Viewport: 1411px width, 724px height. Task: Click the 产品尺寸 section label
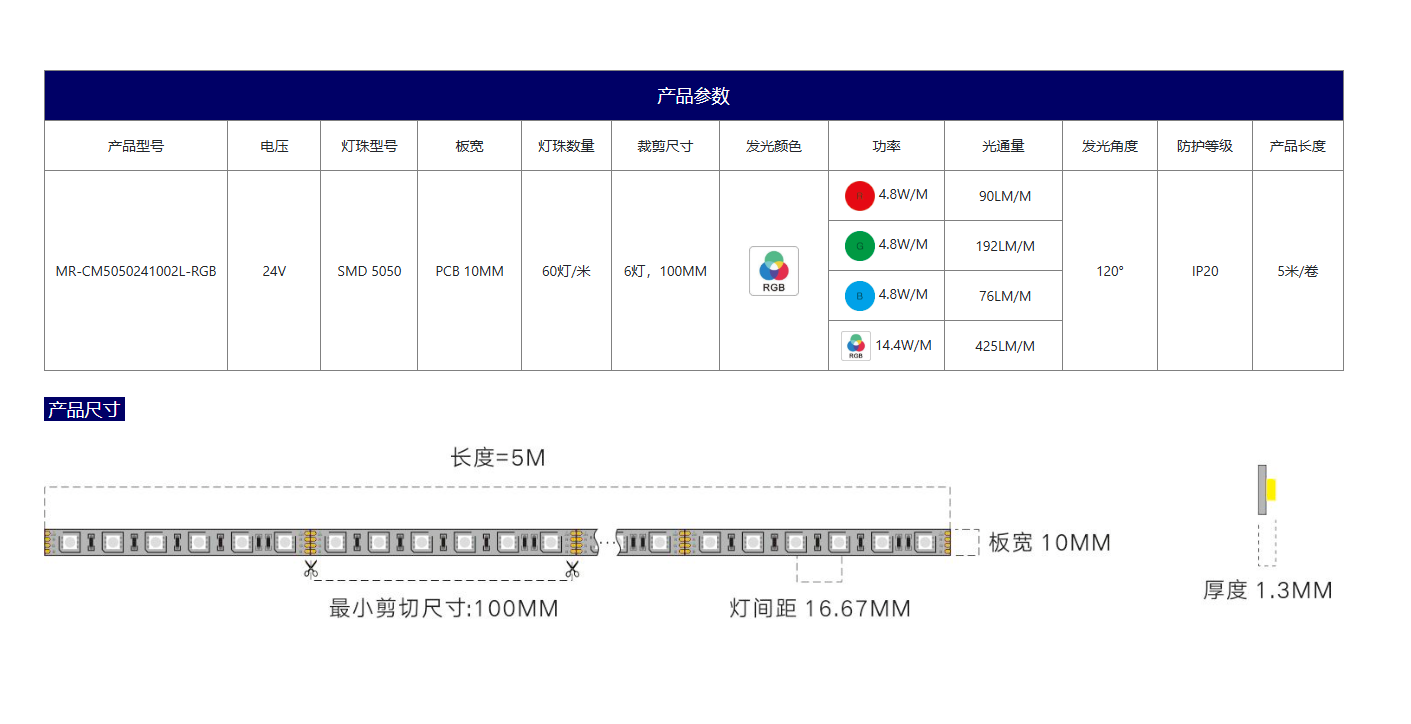pyautogui.click(x=84, y=410)
